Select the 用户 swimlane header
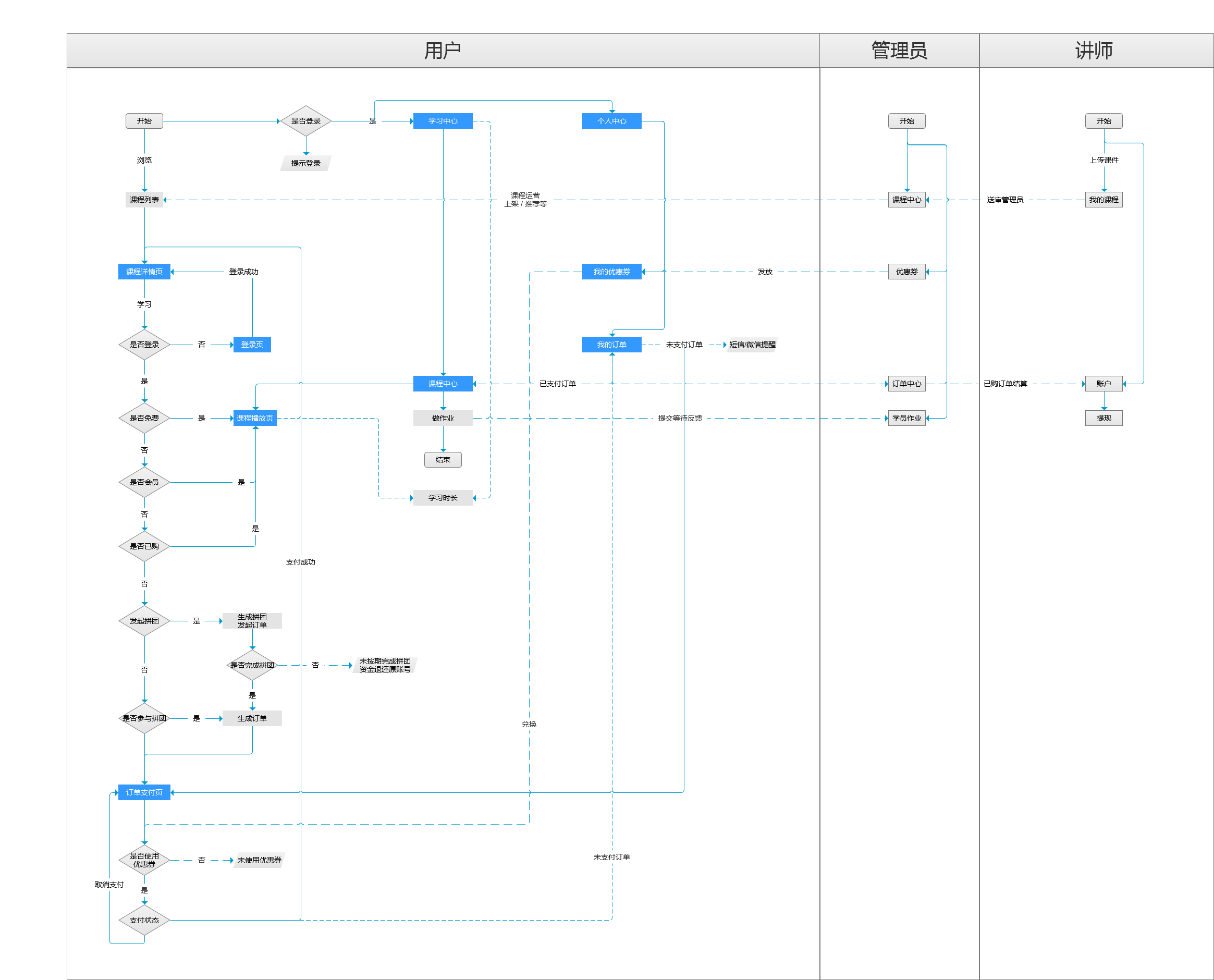1214x980 pixels. tap(443, 51)
